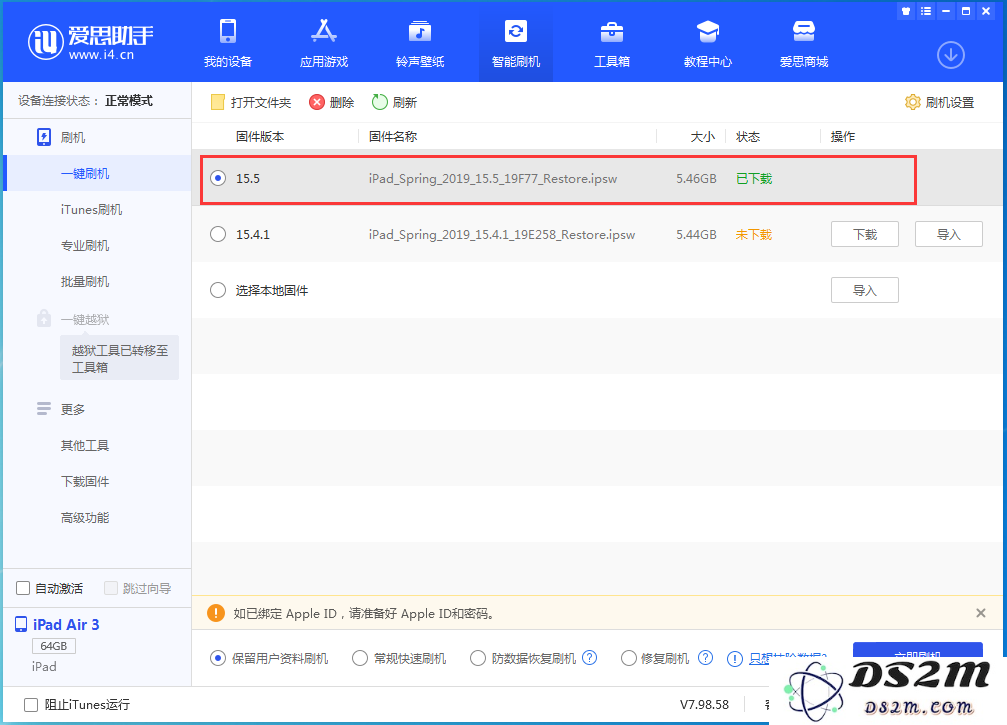Viewport: 1007px width, 725px height.
Task: Click 导入 button for firmware 15.4.1
Action: (x=949, y=234)
